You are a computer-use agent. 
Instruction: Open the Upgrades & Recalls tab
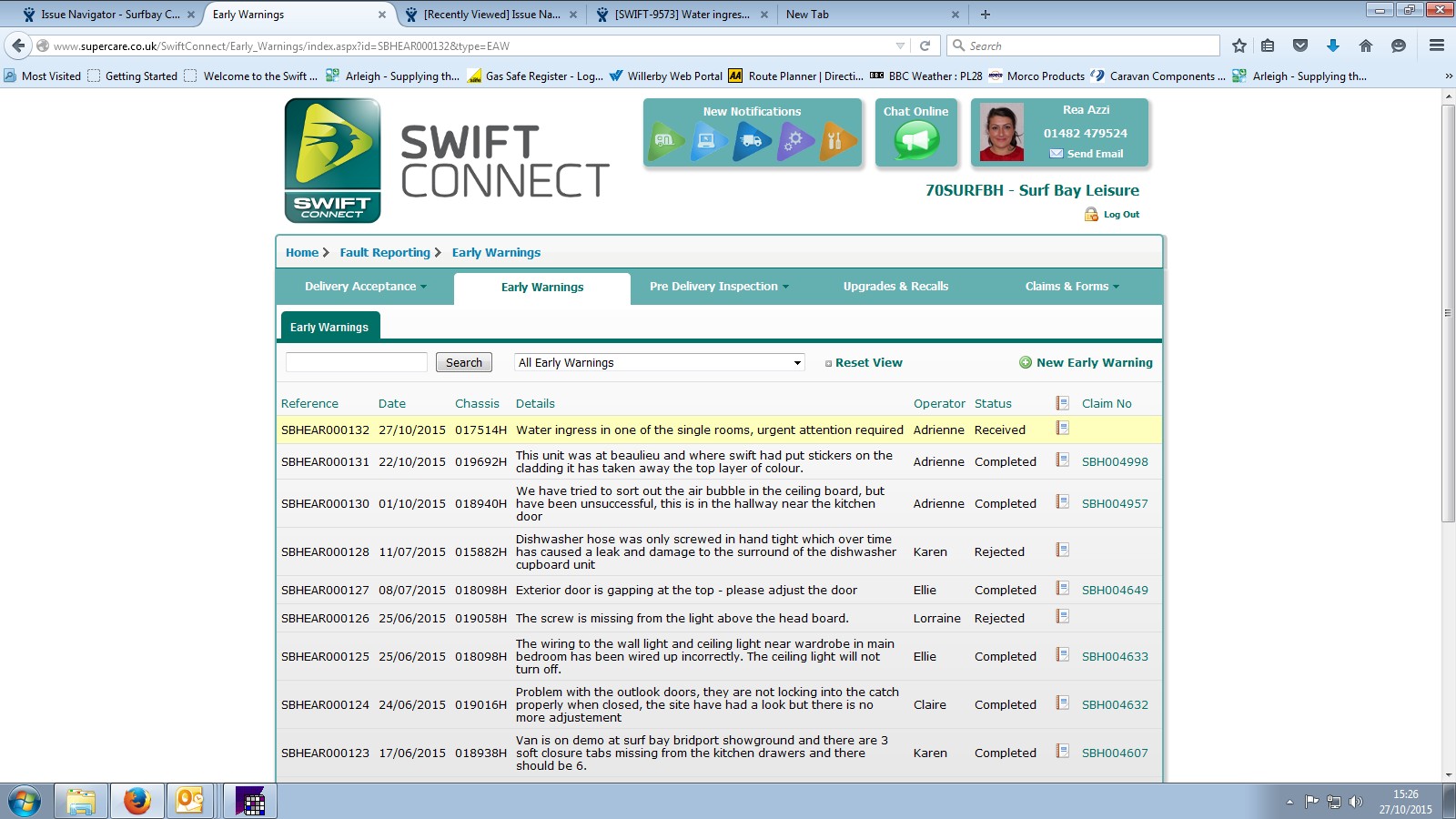tap(895, 287)
